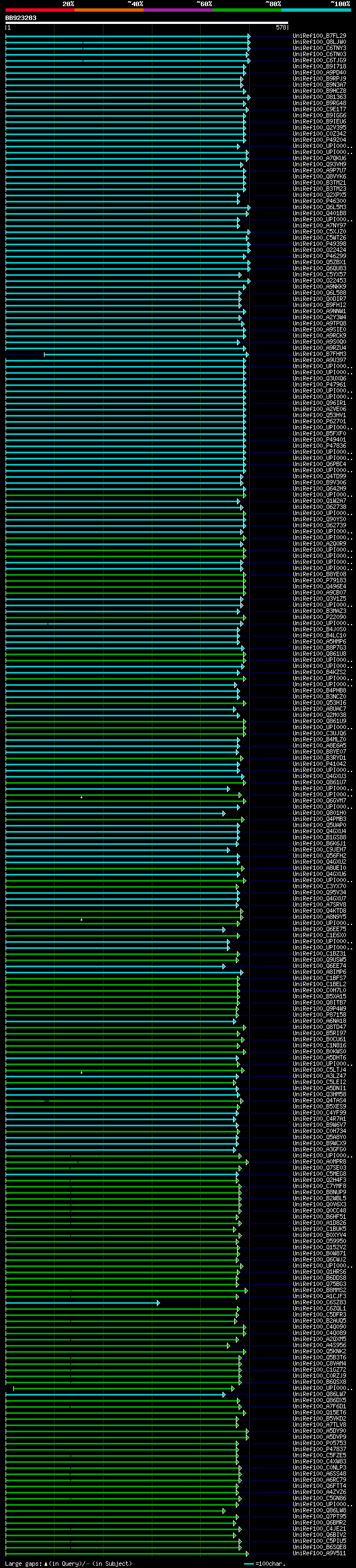Select the UniRef100_Q2V395 label
The height and width of the screenshot is (1568, 356).
pos(319,127)
